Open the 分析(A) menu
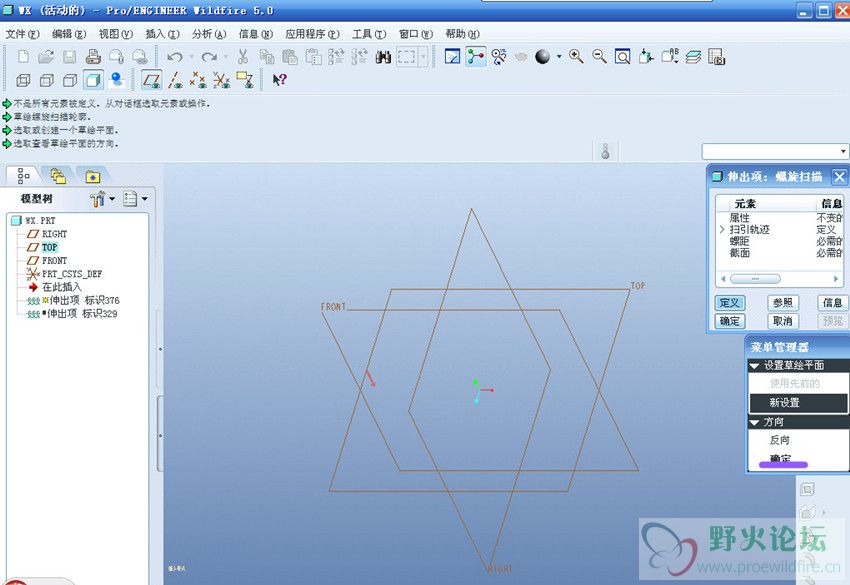This screenshot has width=850, height=585. tap(209, 34)
